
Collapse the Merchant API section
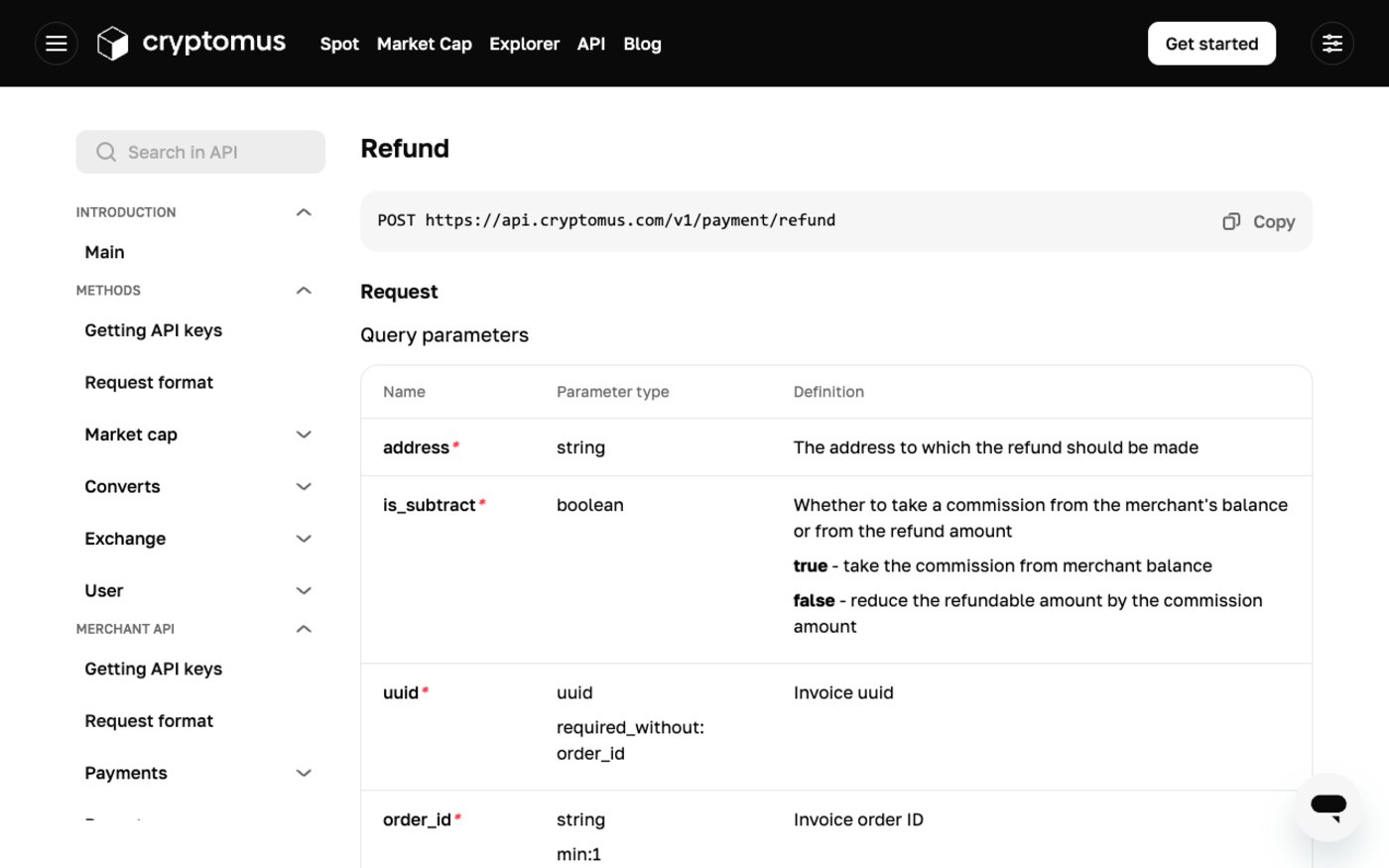(x=304, y=629)
